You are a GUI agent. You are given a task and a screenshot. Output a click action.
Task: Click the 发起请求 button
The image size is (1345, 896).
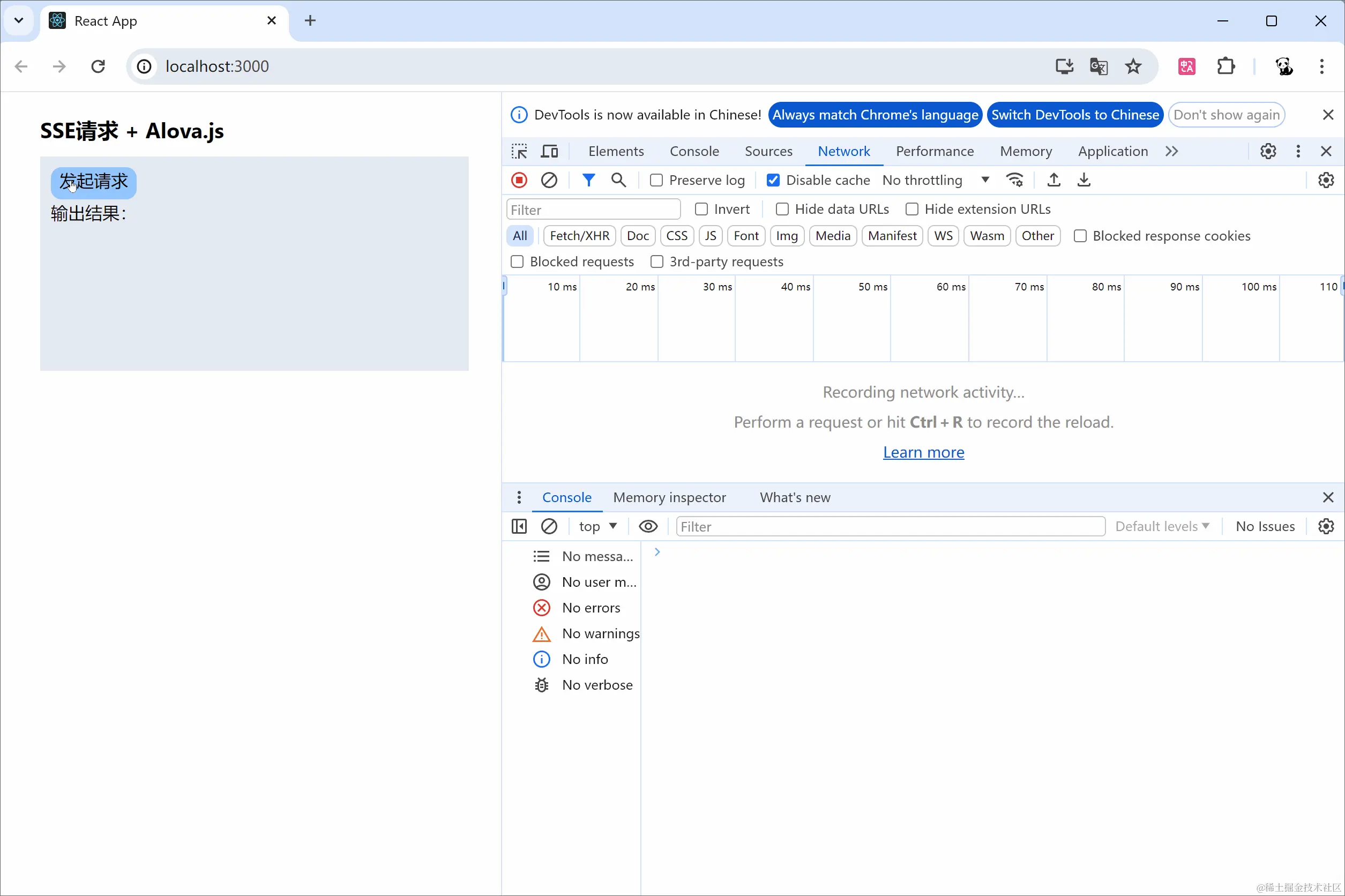point(94,182)
